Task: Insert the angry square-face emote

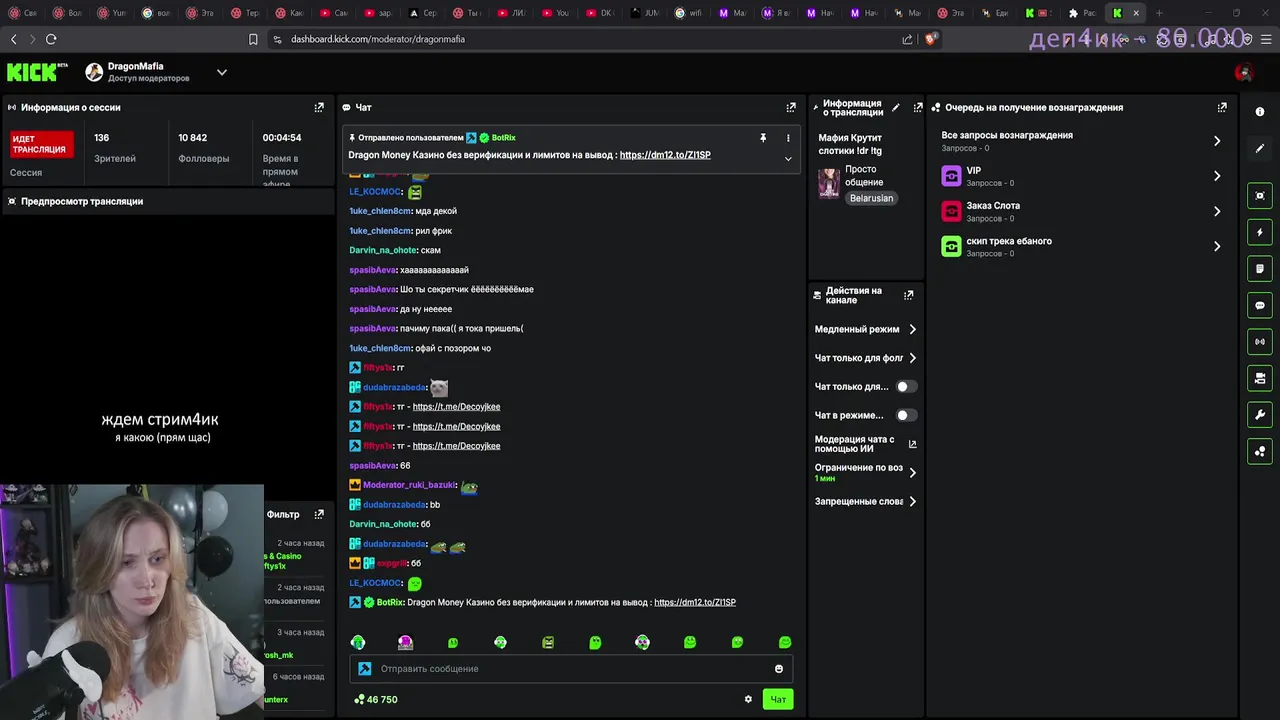Action: [548, 642]
